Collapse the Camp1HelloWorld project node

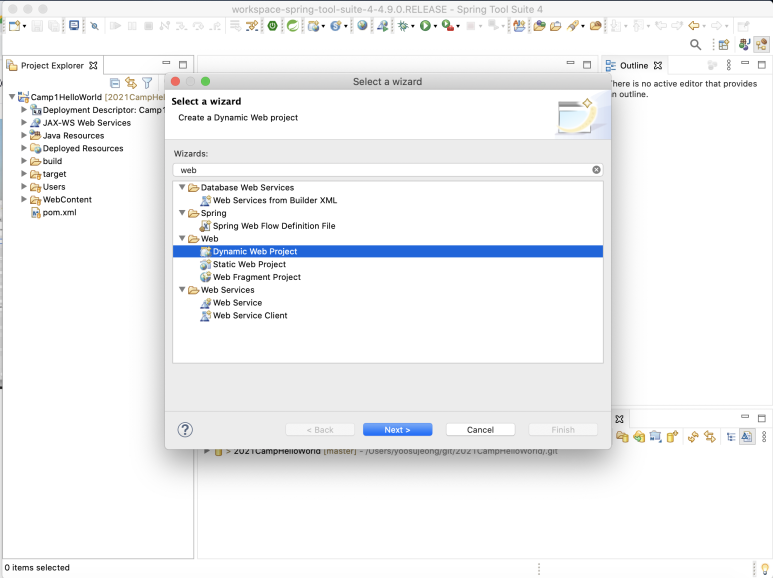(x=12, y=97)
